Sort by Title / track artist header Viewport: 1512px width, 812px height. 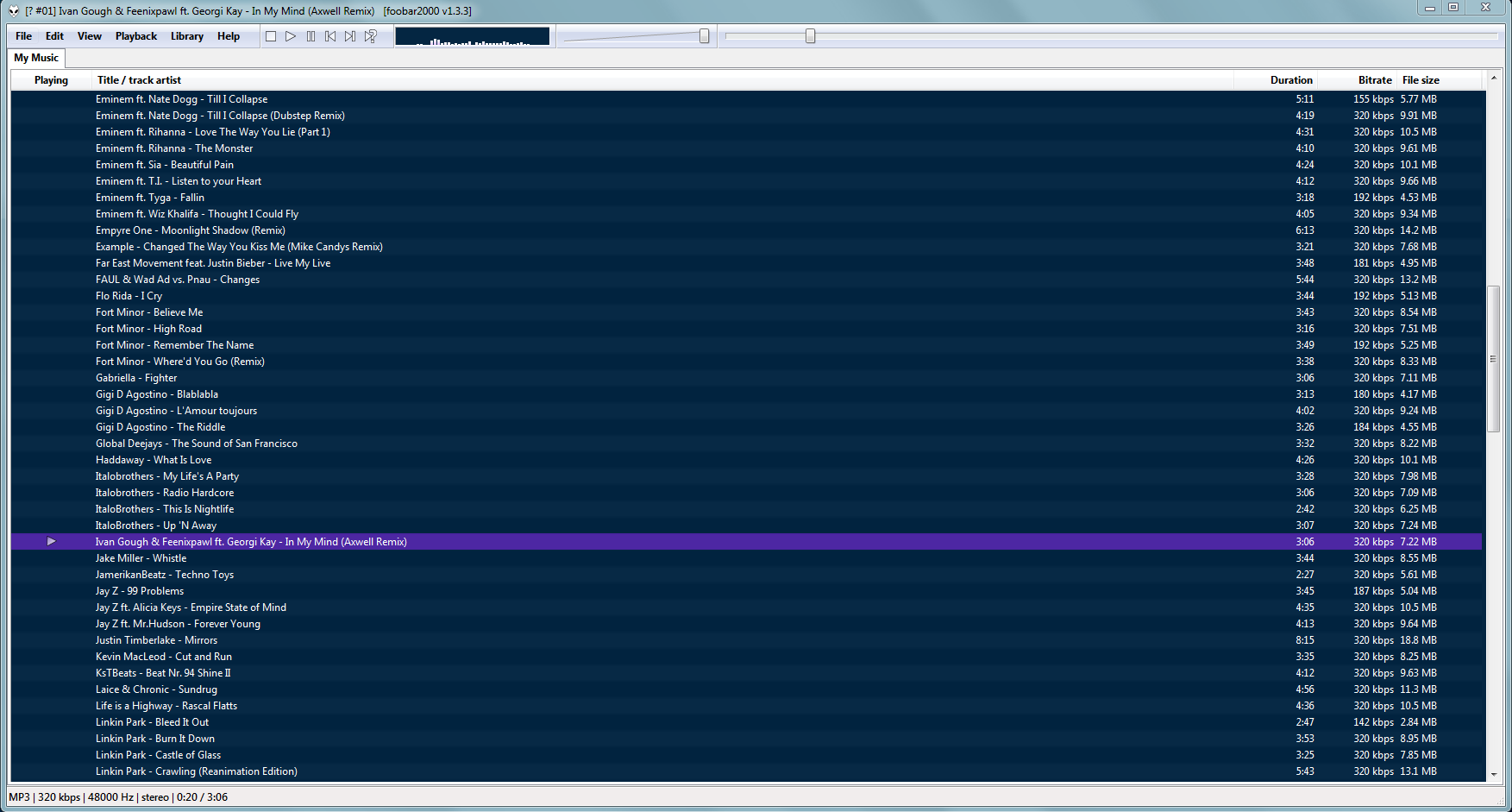point(662,80)
